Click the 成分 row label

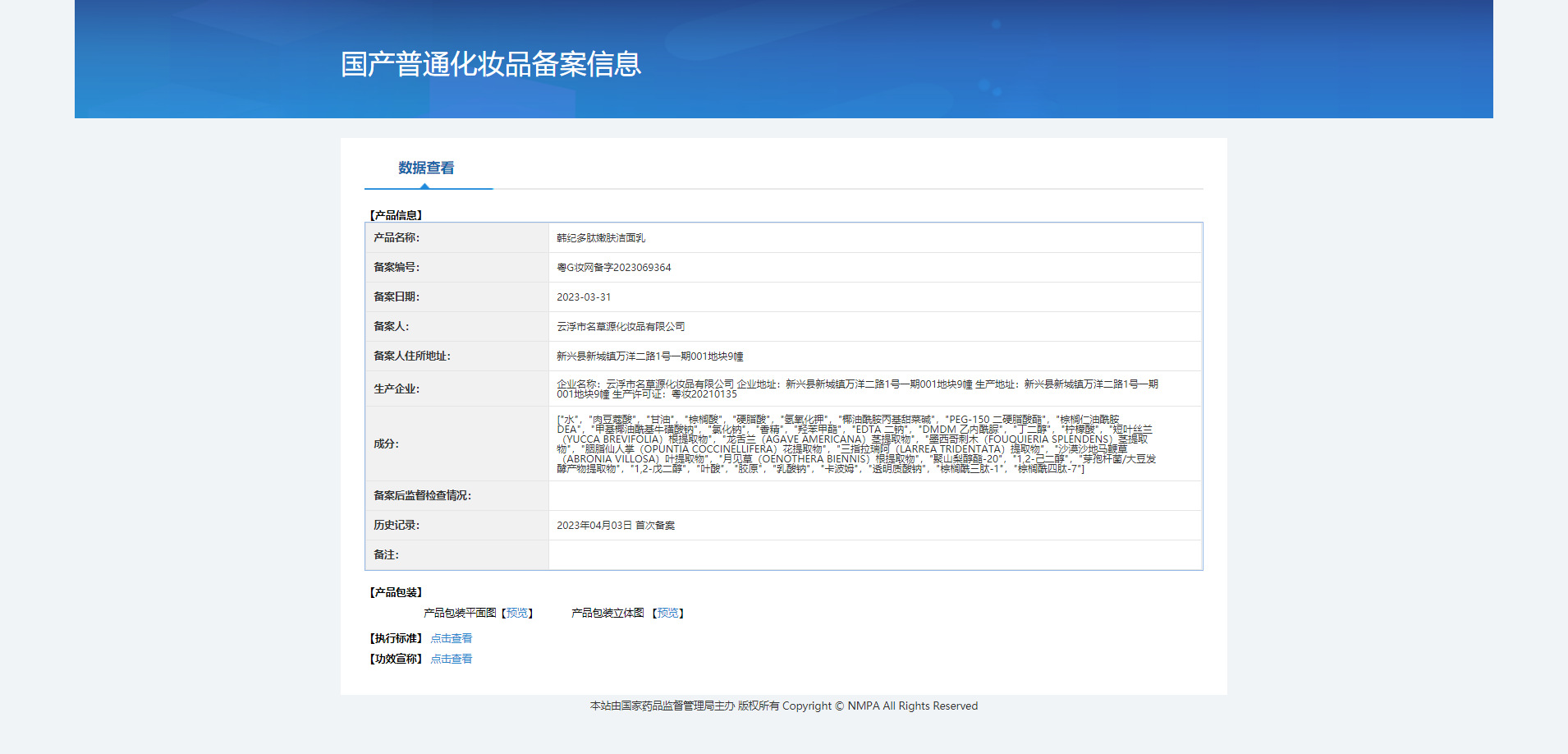[x=386, y=444]
